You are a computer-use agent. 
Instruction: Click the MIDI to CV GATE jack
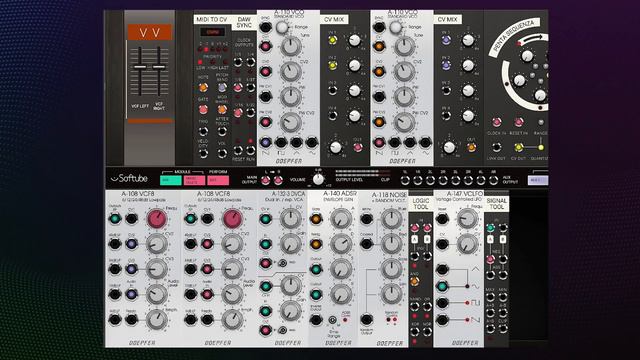click(203, 109)
